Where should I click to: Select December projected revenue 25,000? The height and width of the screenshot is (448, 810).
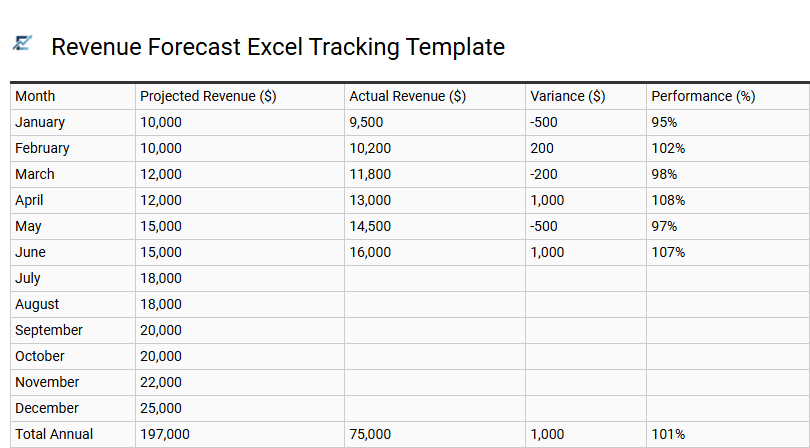click(161, 408)
